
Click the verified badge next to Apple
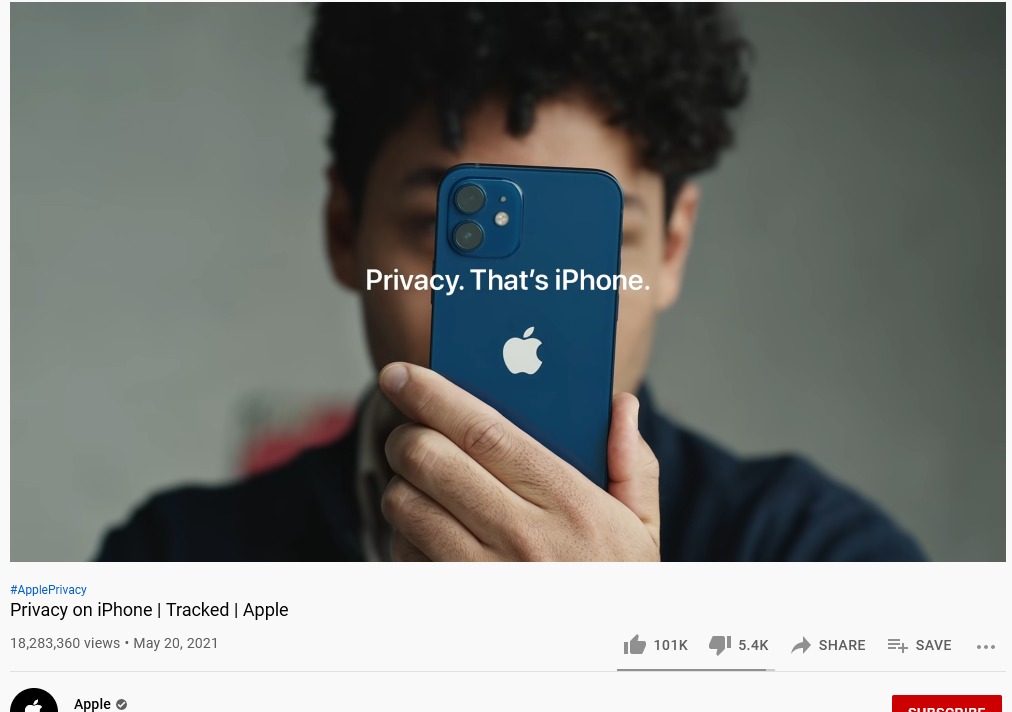click(x=121, y=704)
